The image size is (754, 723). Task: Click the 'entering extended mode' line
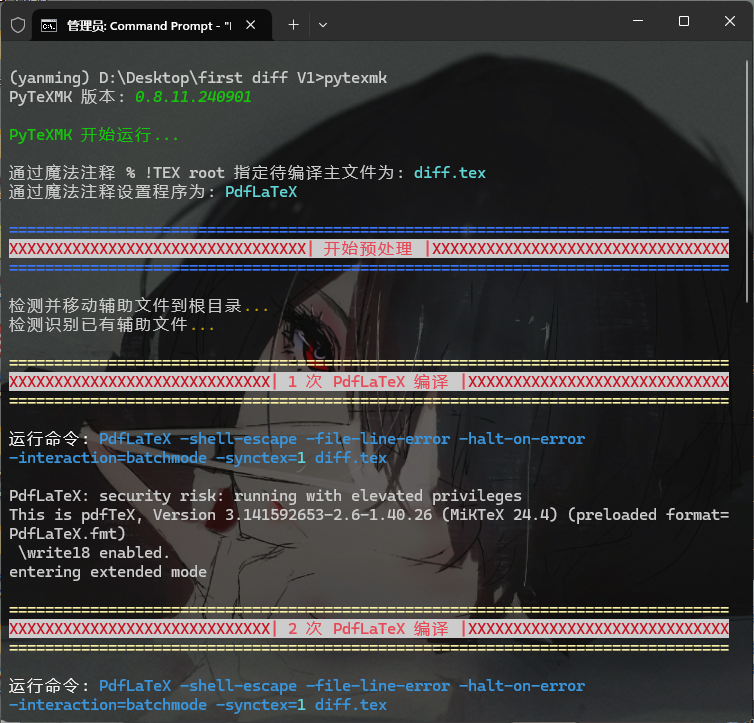click(x=108, y=572)
